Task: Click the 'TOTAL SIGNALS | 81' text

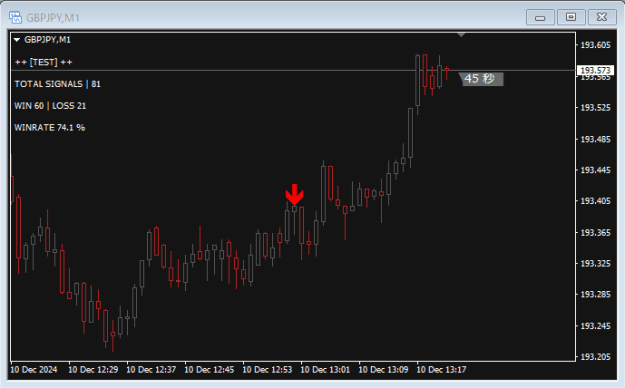Action: pyautogui.click(x=57, y=84)
